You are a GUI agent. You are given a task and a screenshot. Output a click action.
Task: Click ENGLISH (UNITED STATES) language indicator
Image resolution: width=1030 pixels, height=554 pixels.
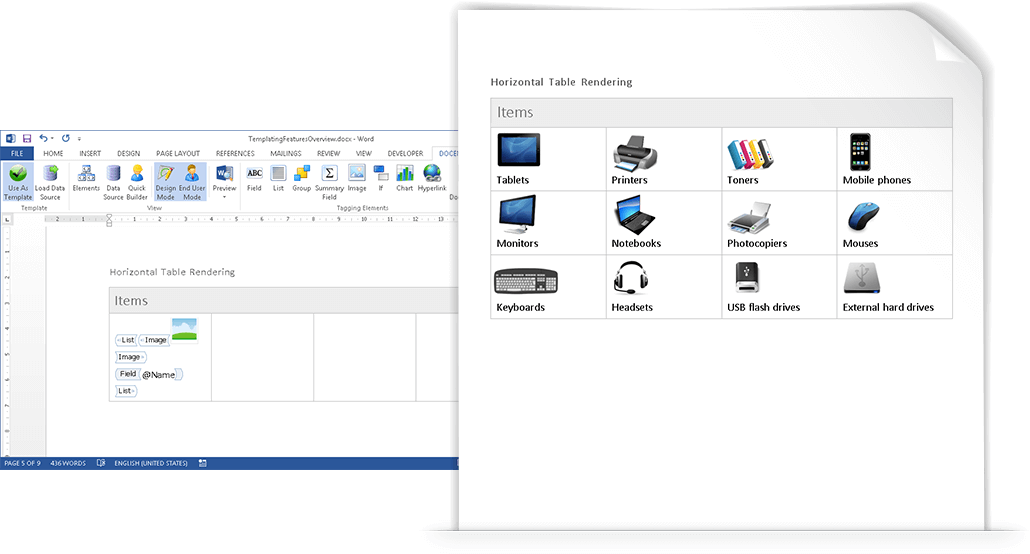pyautogui.click(x=151, y=463)
